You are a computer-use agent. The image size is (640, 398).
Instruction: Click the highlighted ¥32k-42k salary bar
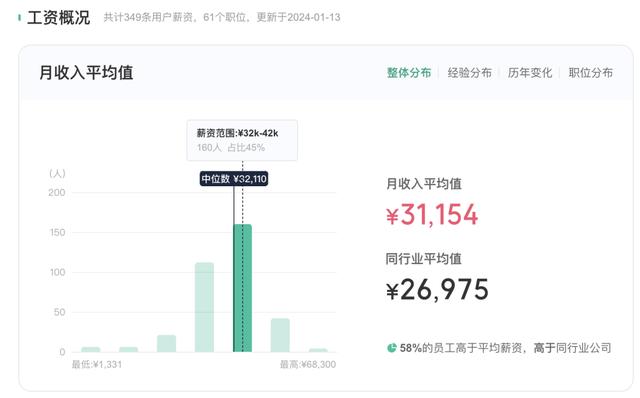click(x=242, y=288)
